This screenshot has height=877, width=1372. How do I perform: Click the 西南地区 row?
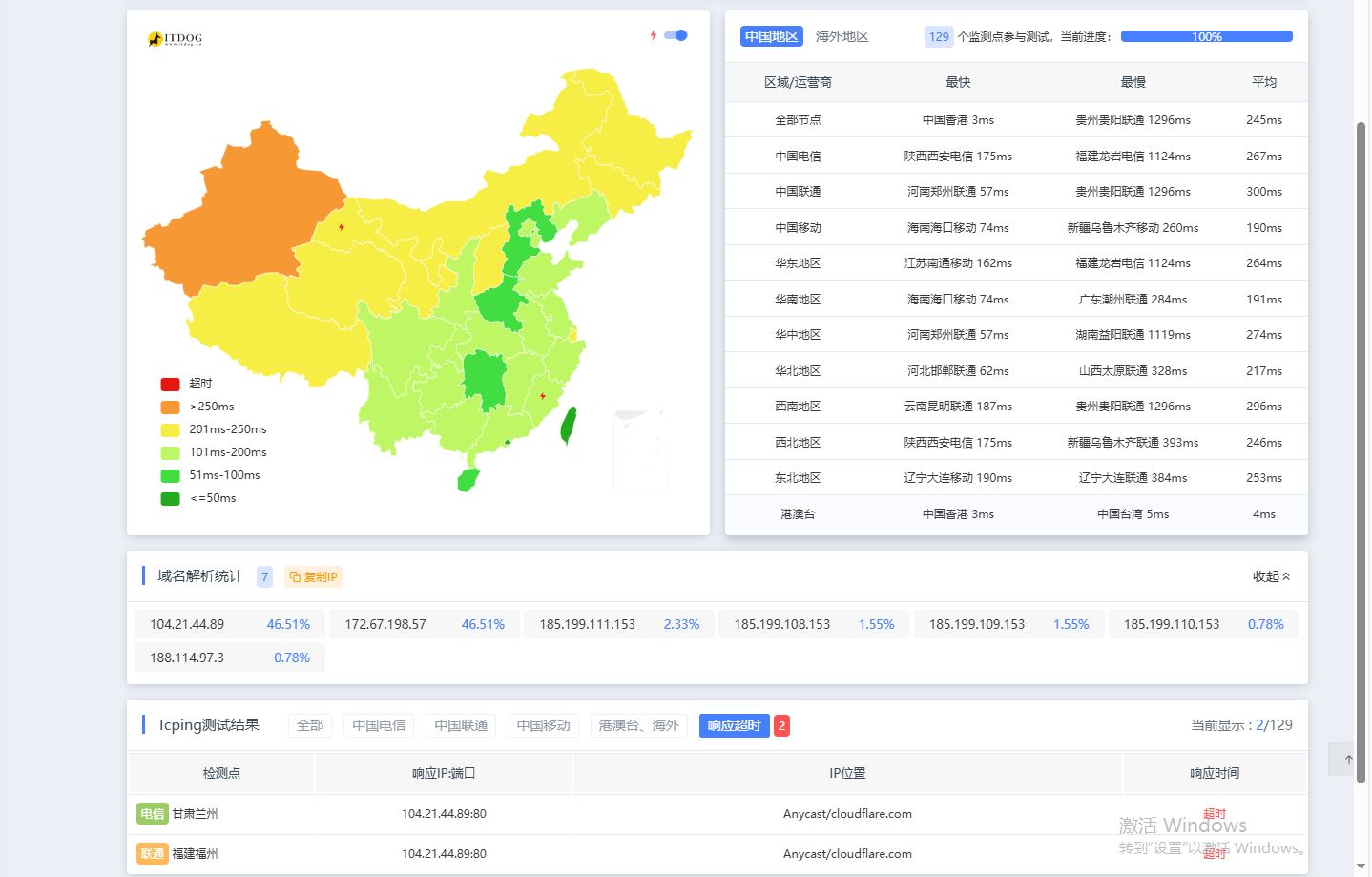(x=1016, y=406)
